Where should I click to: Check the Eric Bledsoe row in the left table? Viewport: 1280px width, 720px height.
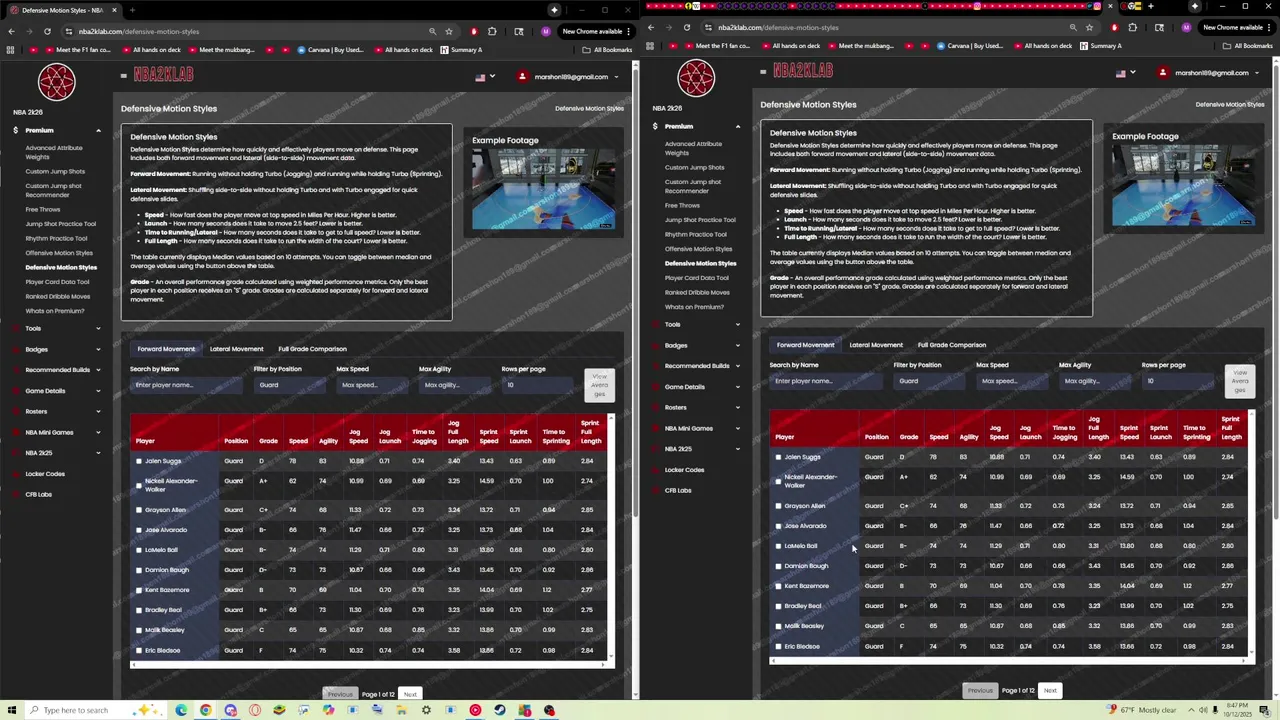[x=139, y=650]
